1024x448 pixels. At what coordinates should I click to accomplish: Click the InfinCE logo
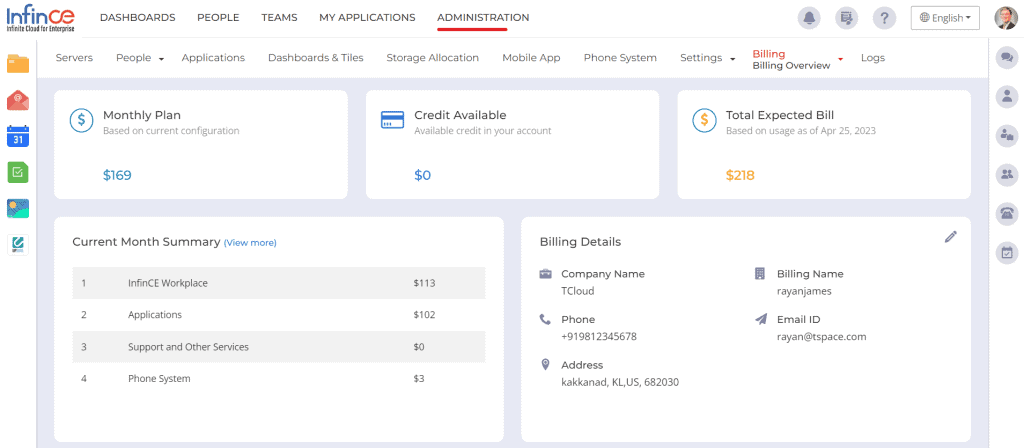(40, 20)
